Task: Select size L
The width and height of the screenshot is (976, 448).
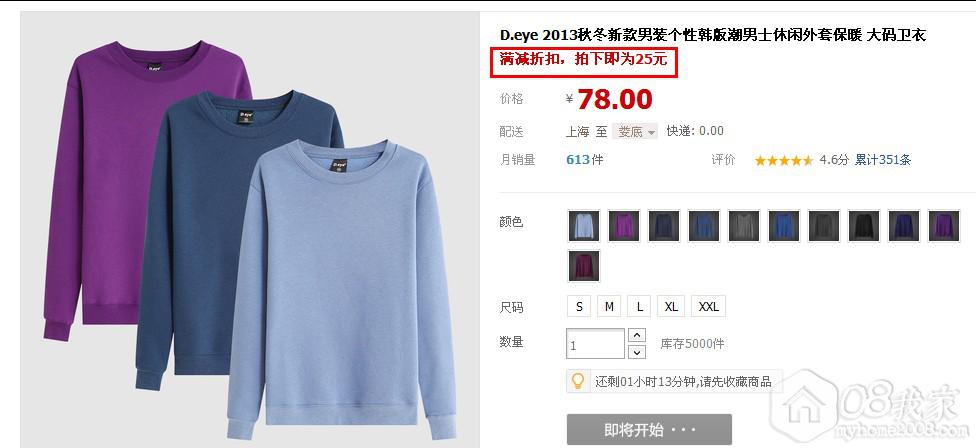Action: click(639, 306)
